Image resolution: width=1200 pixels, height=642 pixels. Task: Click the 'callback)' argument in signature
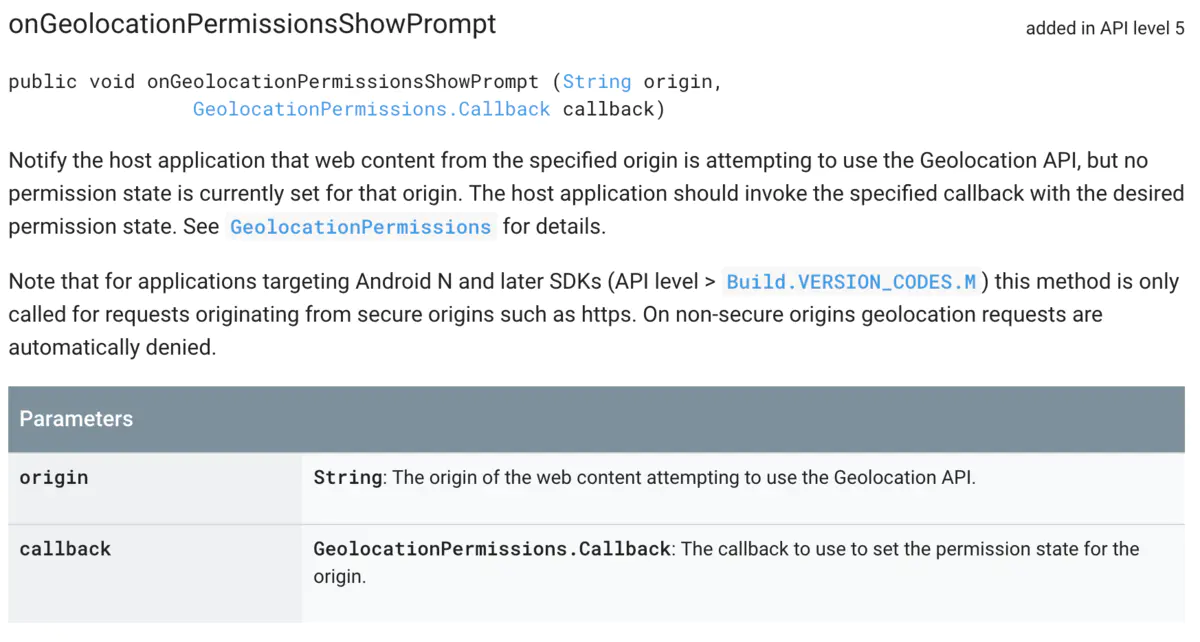[614, 109]
